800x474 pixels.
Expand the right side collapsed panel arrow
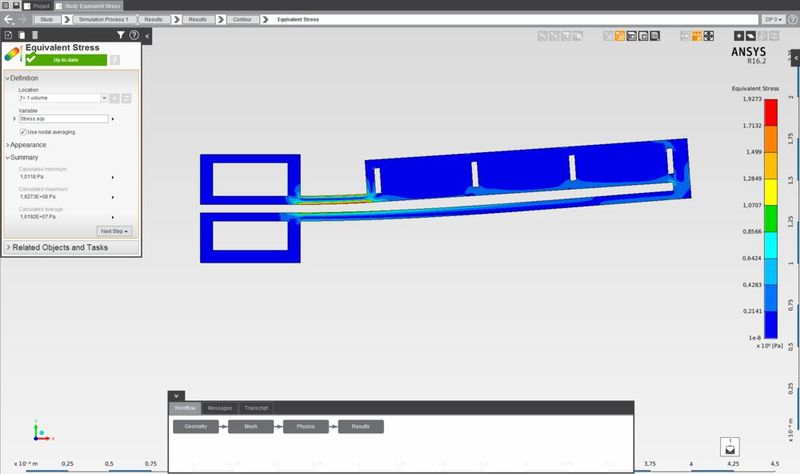coord(795,58)
